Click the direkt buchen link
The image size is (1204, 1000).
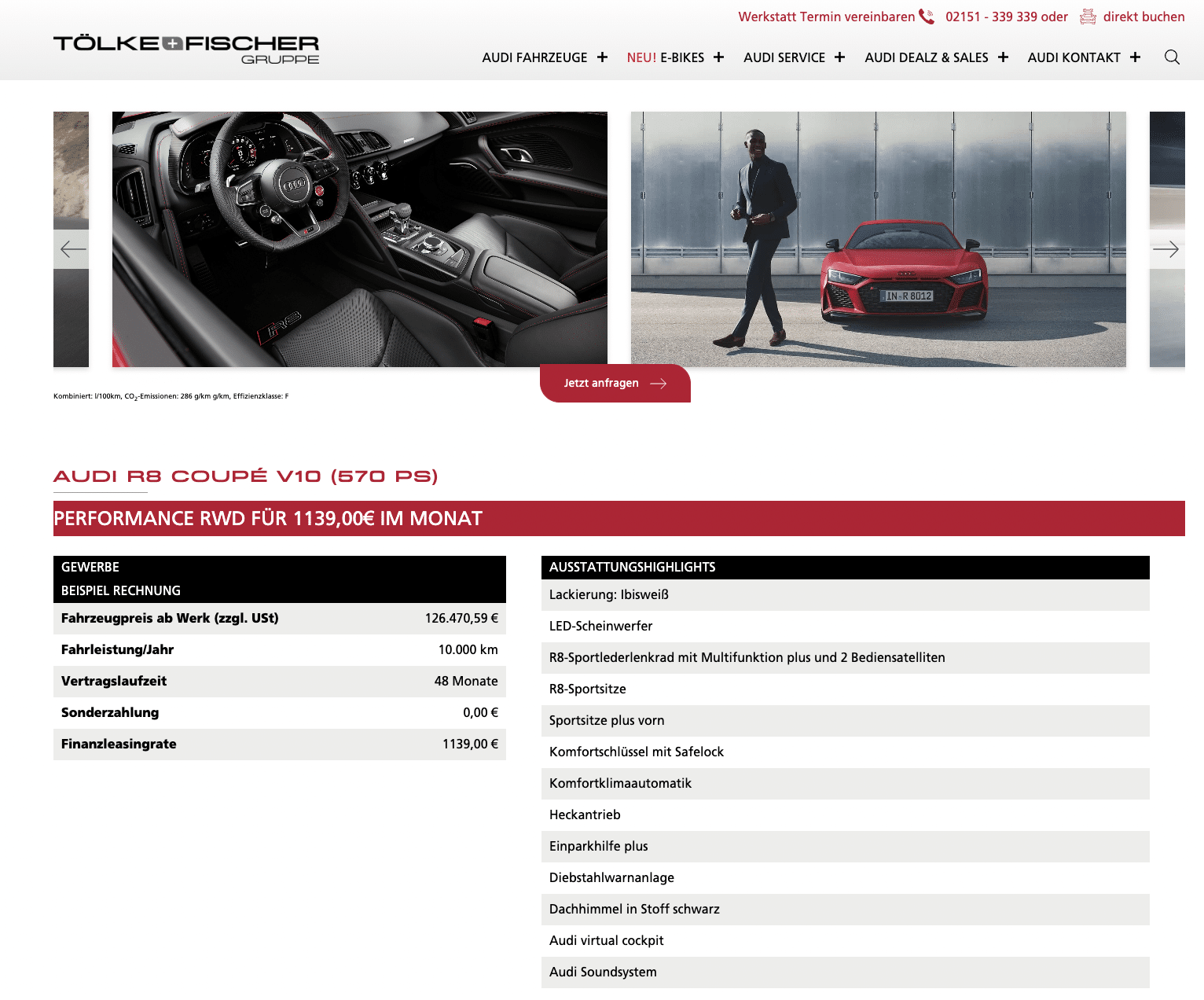(1143, 17)
